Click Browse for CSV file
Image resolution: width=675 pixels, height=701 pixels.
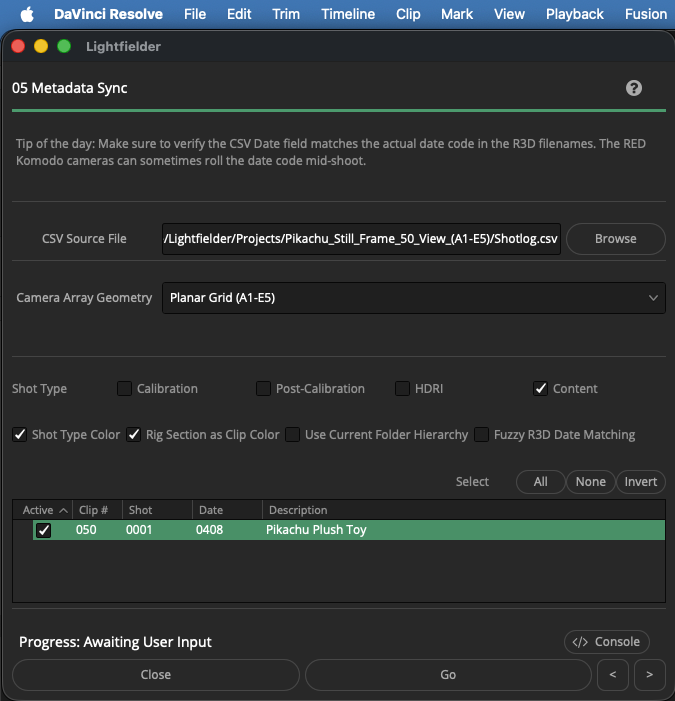pyautogui.click(x=616, y=239)
